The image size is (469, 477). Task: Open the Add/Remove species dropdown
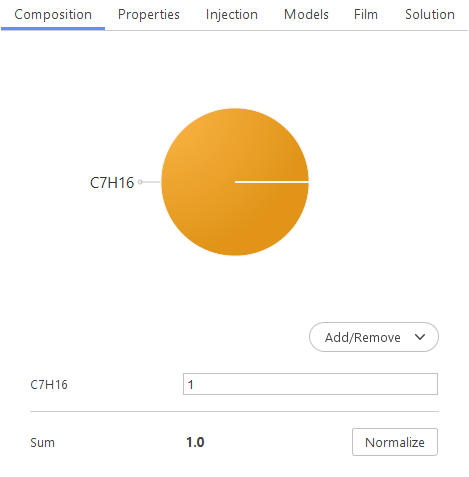(x=374, y=337)
